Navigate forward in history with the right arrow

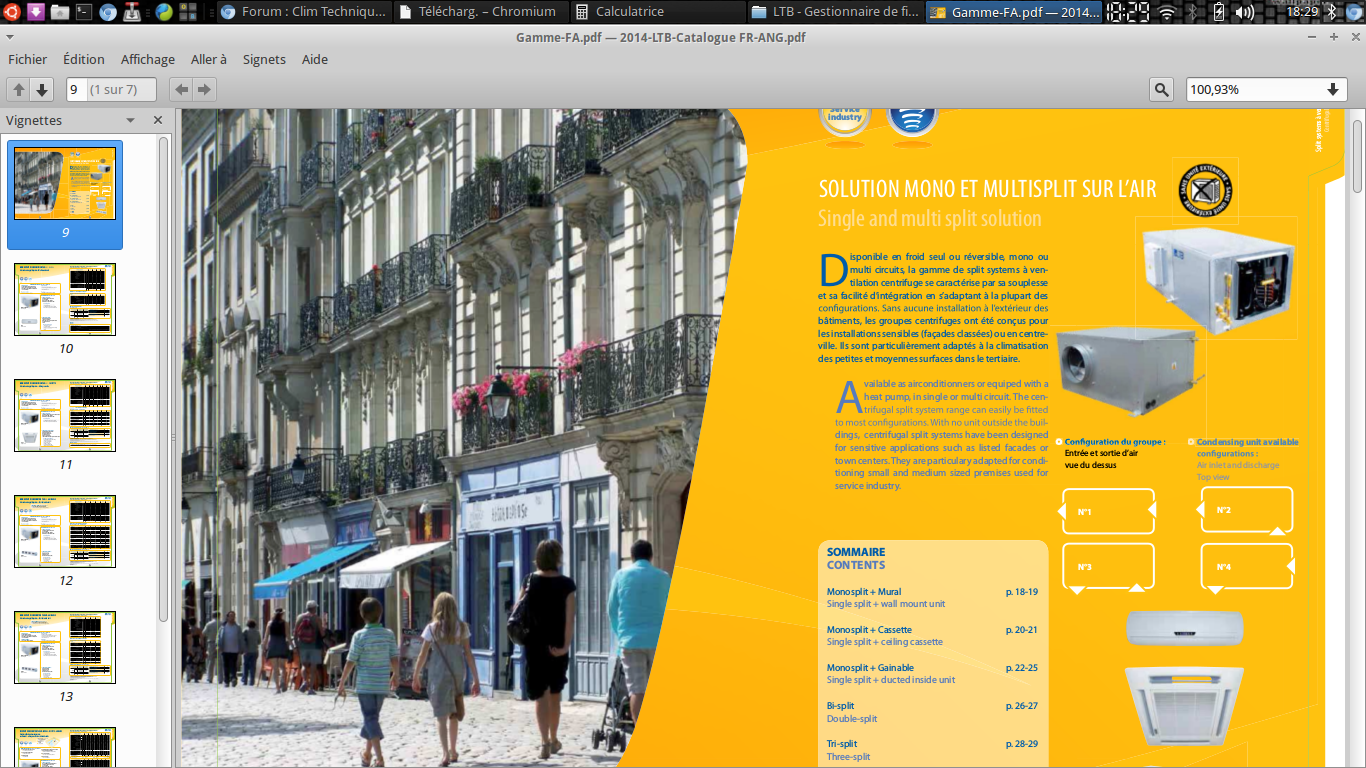coord(204,90)
